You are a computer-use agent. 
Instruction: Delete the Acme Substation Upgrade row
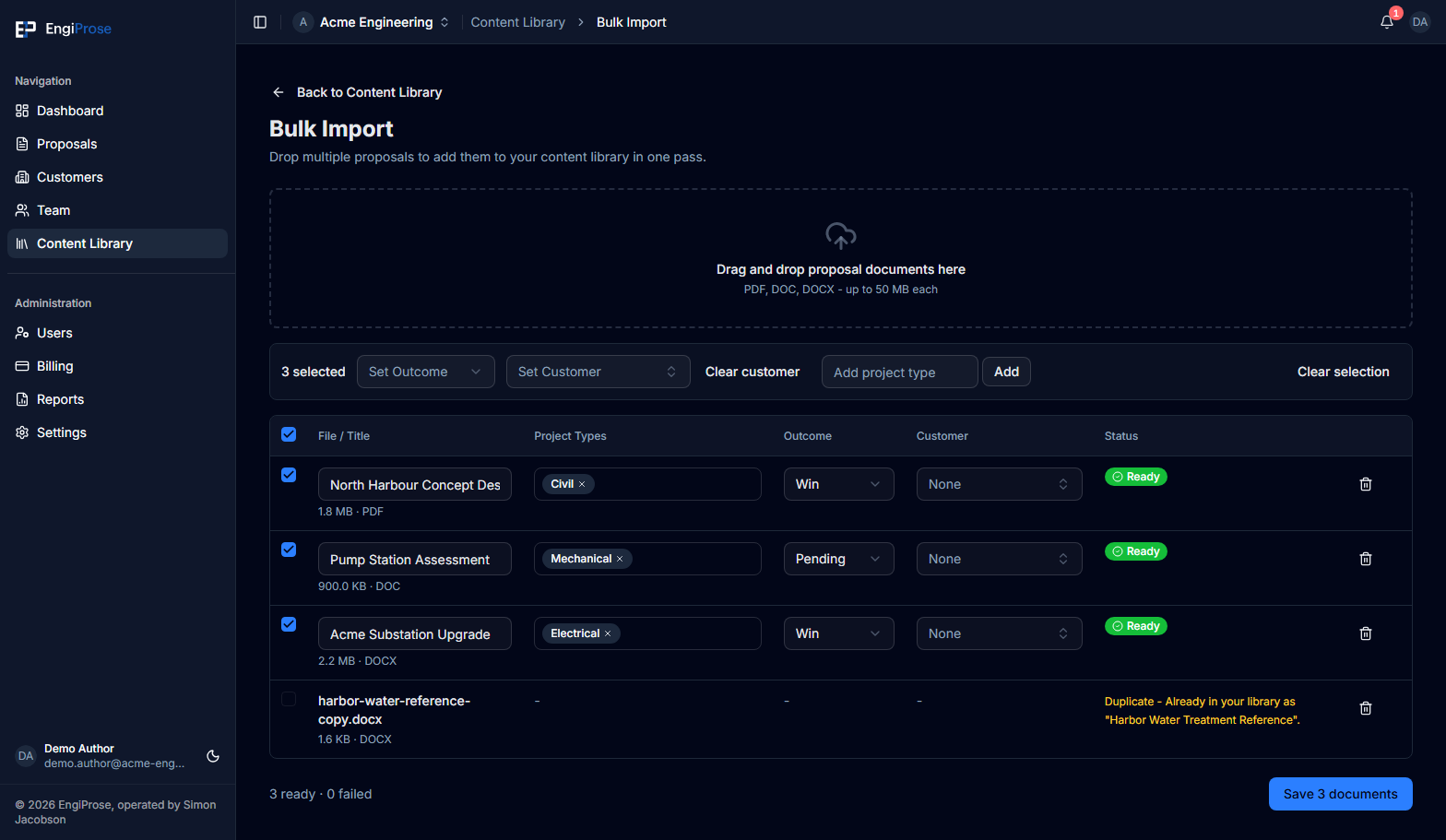[1366, 633]
